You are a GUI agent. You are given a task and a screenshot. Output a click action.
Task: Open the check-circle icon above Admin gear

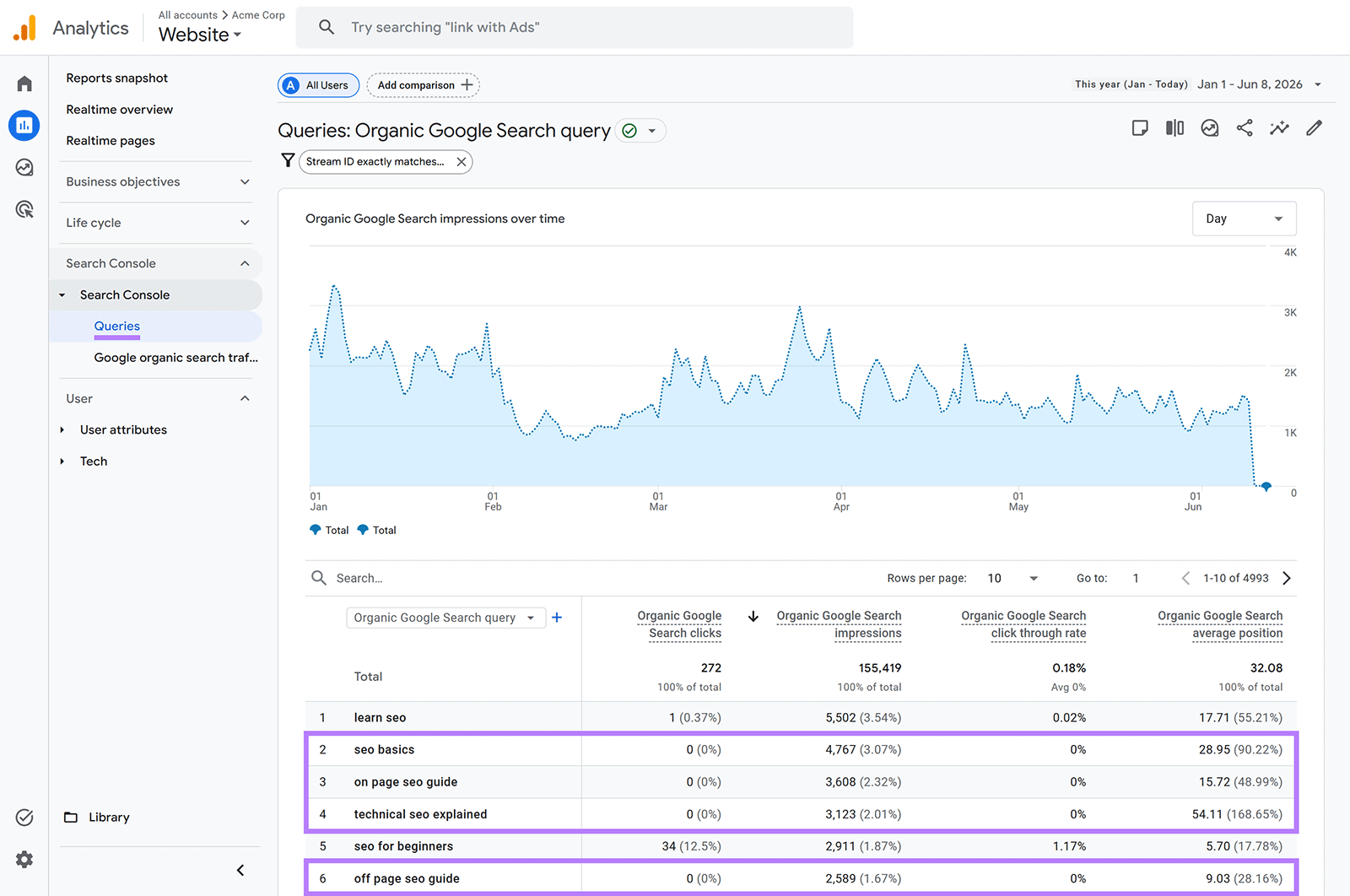24,817
